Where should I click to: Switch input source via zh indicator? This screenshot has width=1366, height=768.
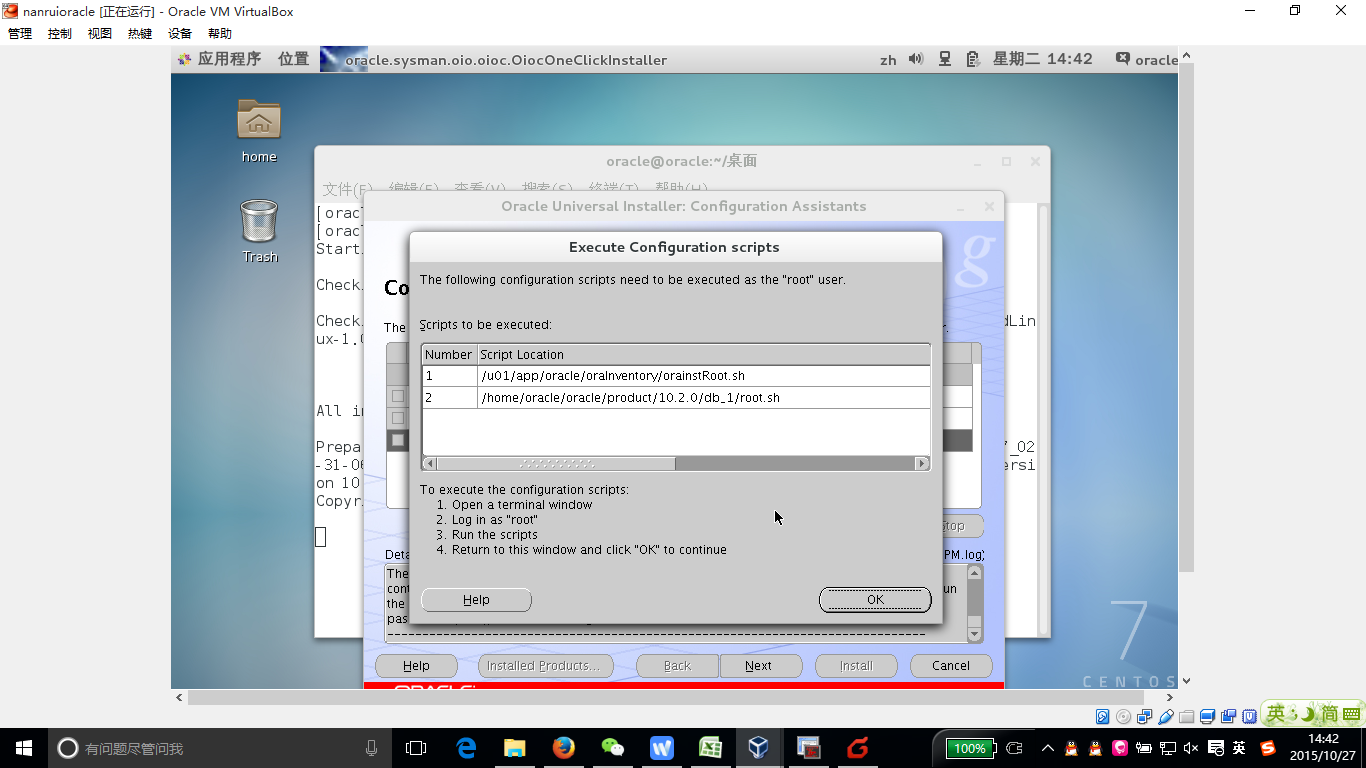pyautogui.click(x=888, y=60)
